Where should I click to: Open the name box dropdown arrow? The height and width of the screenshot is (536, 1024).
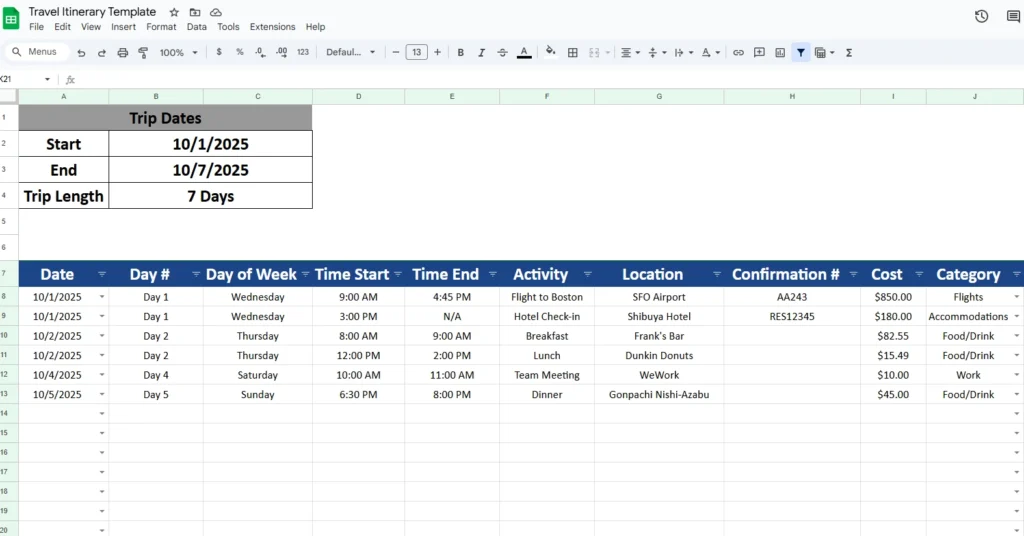pos(47,80)
